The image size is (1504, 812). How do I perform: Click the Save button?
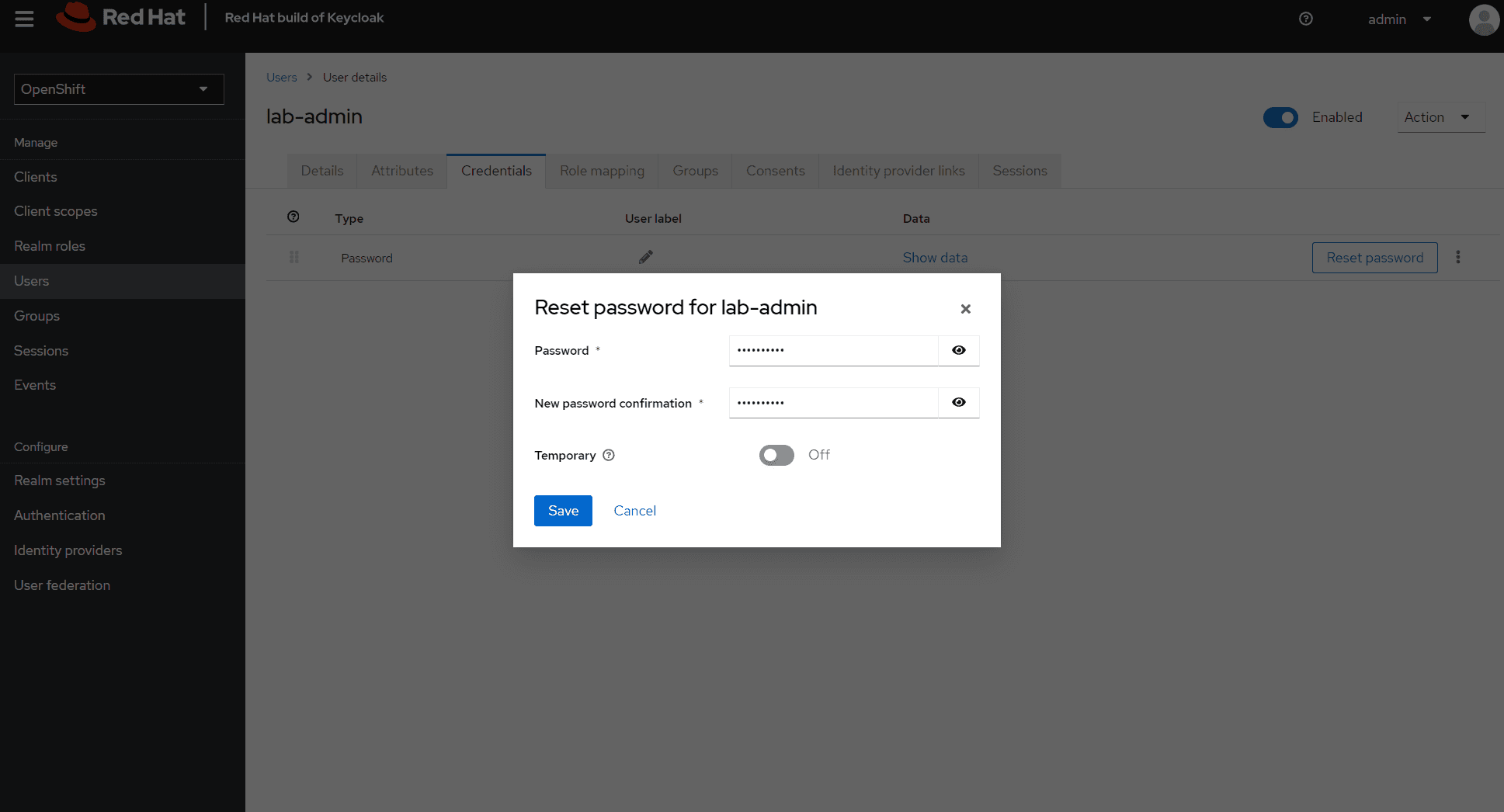click(x=563, y=511)
